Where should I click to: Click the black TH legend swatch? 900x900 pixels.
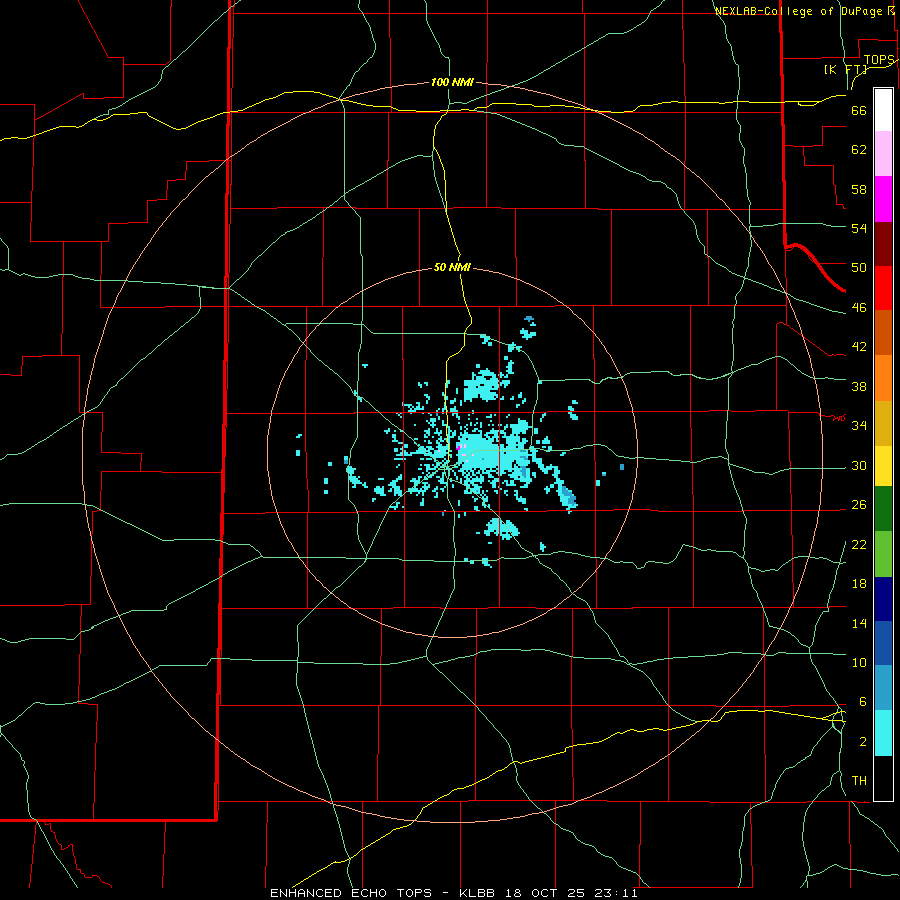[x=883, y=778]
